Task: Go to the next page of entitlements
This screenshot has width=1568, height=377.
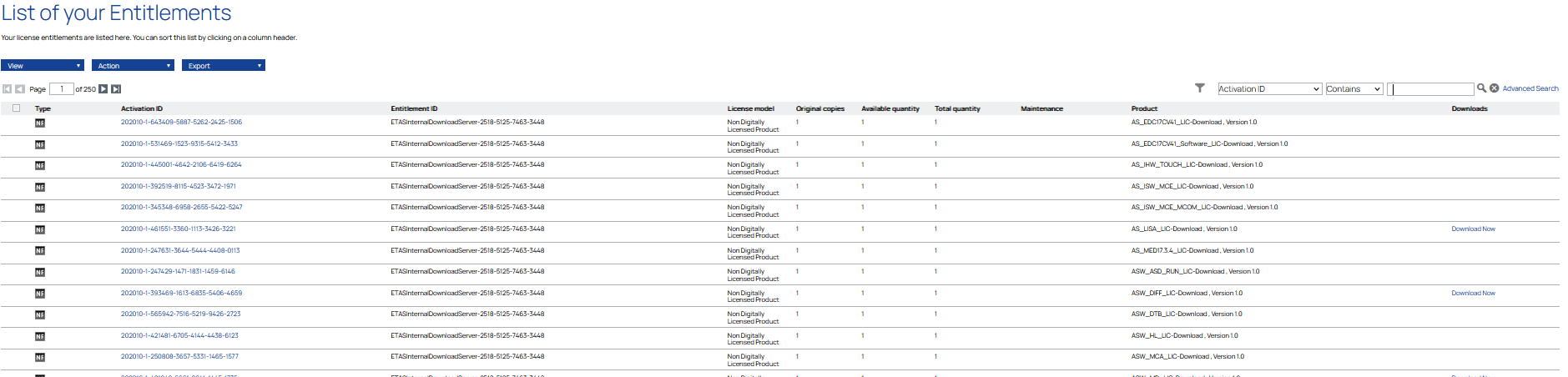Action: tap(103, 89)
